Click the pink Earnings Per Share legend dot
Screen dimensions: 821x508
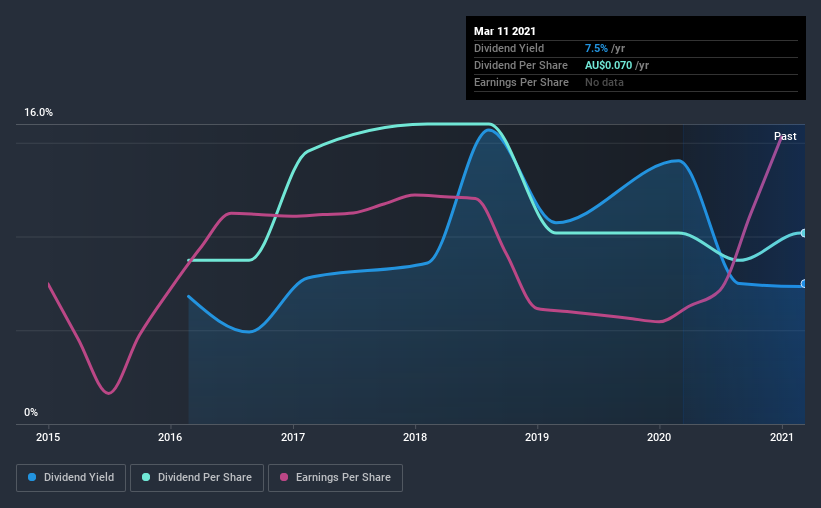click(284, 477)
